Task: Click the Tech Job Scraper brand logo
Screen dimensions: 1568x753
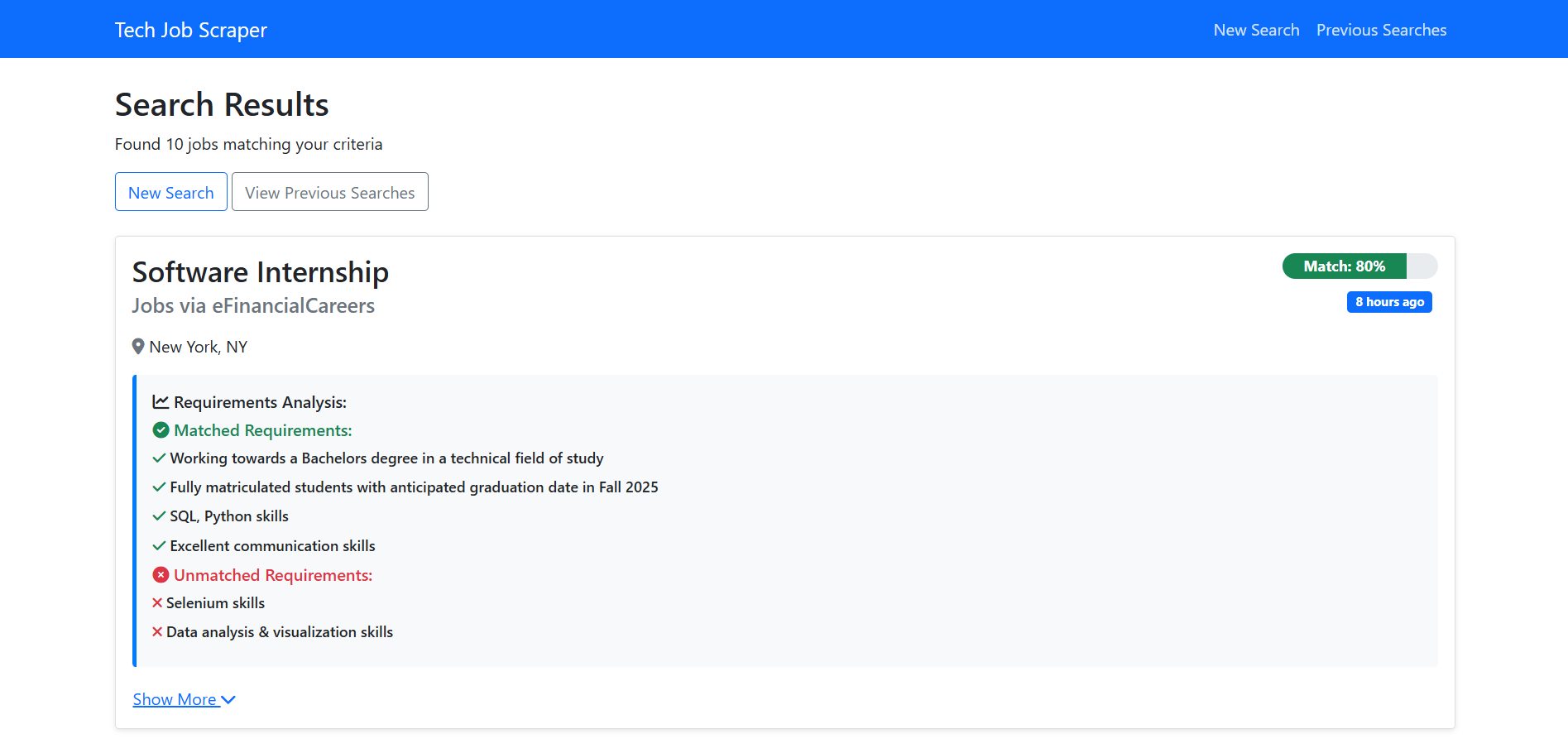Action: click(x=191, y=30)
